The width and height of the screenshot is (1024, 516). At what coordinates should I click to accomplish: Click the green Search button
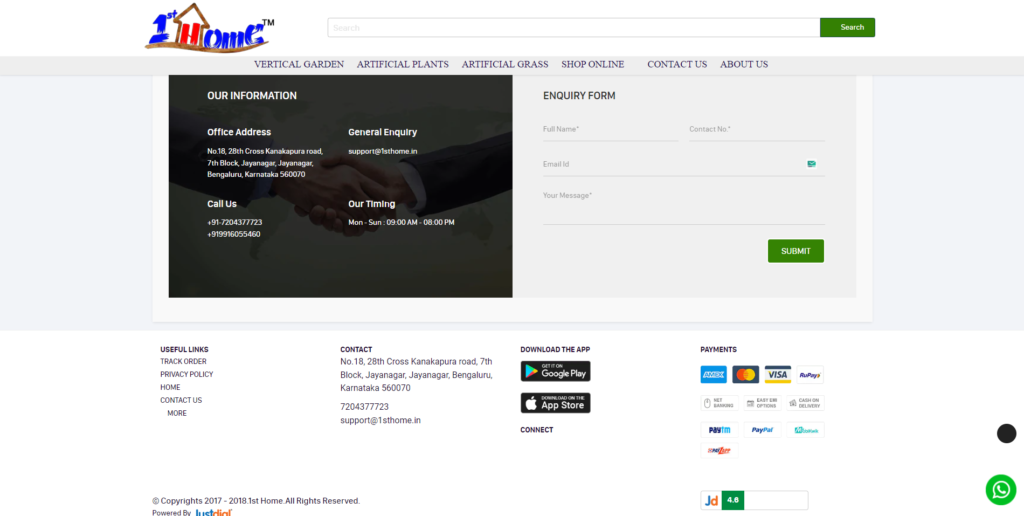[x=847, y=27]
